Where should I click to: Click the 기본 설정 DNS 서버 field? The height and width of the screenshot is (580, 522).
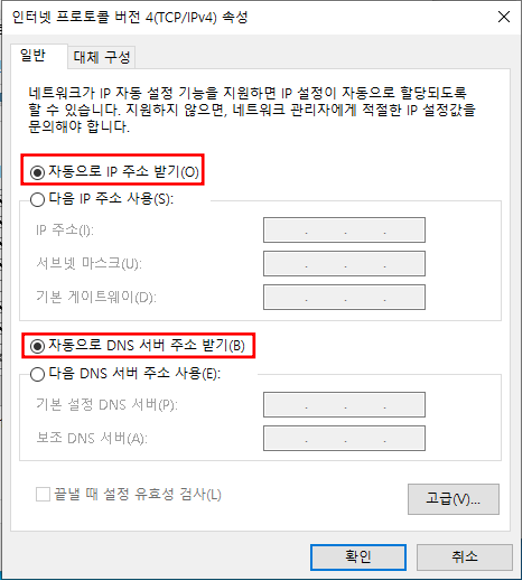(344, 405)
